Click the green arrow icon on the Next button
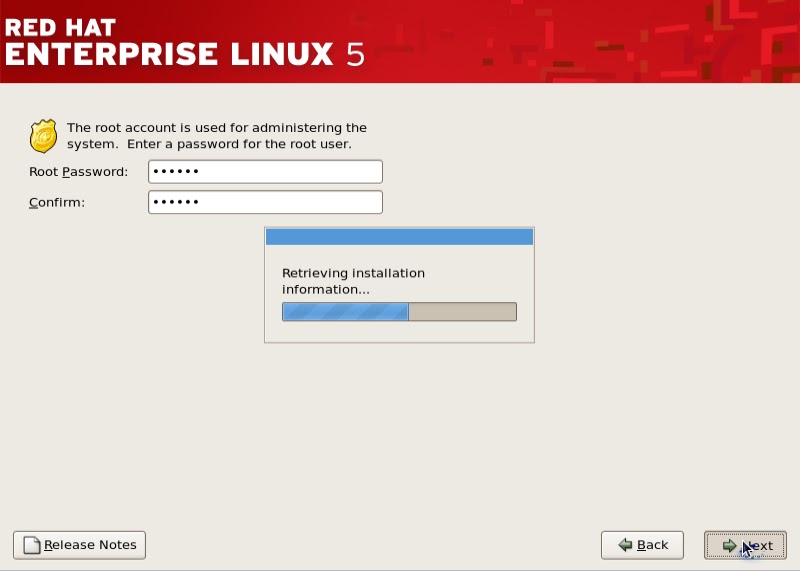800x572 pixels. click(x=730, y=545)
